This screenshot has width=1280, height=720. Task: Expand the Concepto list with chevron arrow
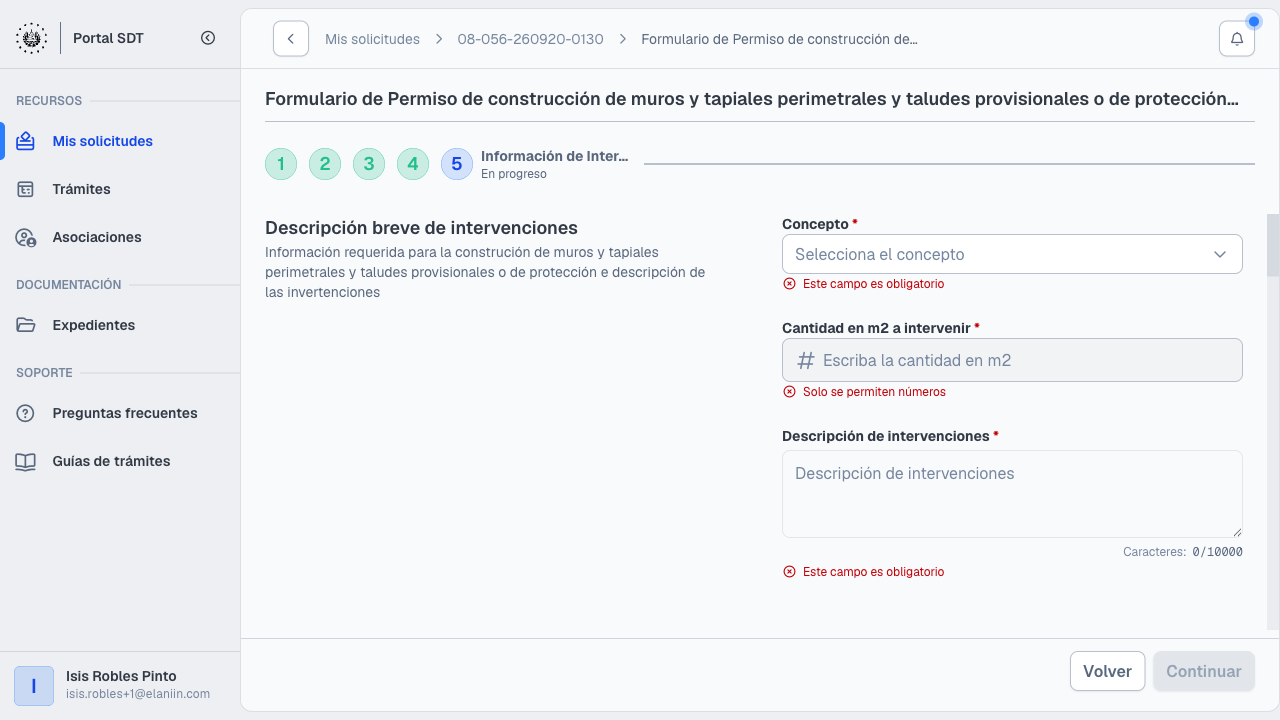pos(1220,254)
